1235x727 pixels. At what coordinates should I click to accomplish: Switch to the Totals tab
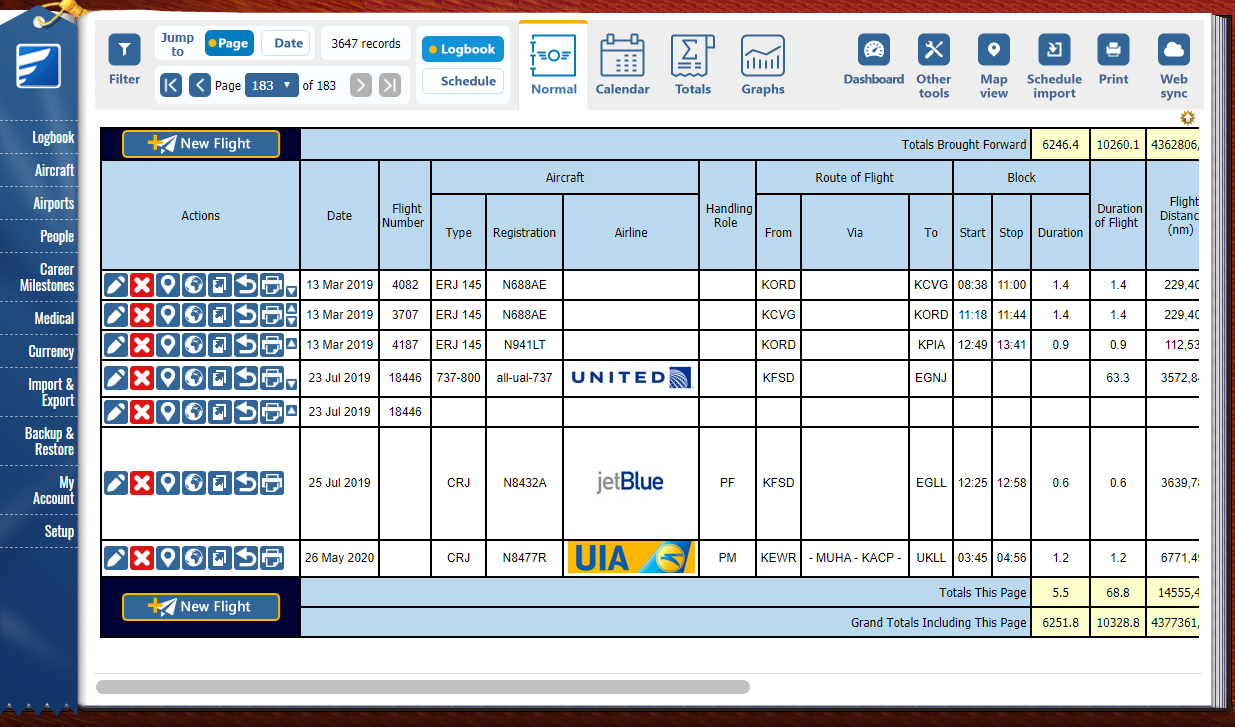point(692,64)
